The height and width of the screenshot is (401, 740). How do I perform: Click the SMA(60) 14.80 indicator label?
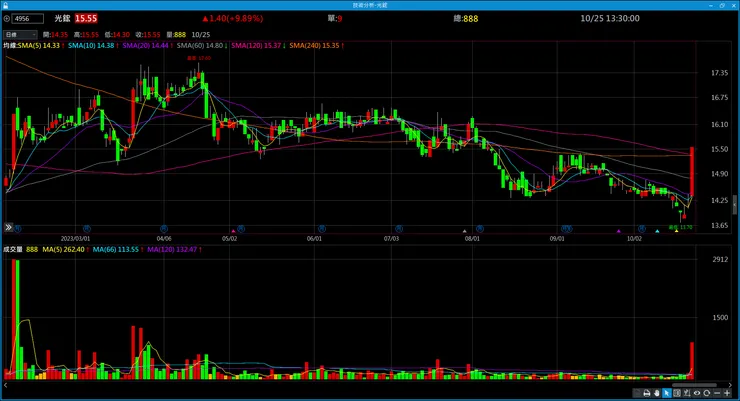click(200, 46)
